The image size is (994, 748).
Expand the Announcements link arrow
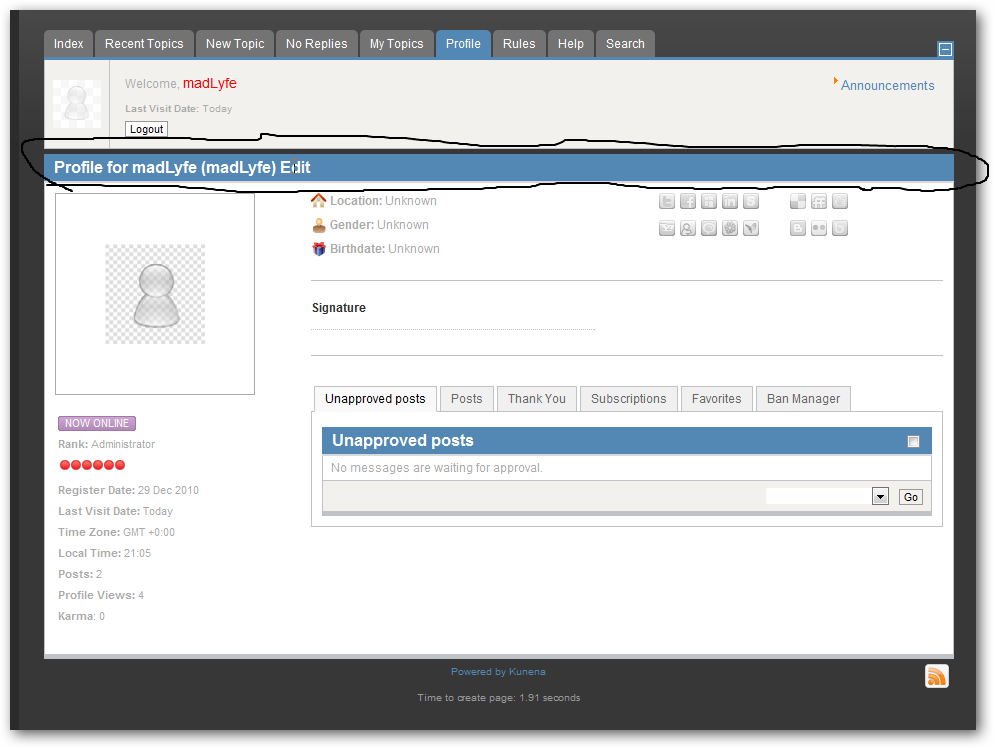coord(836,81)
